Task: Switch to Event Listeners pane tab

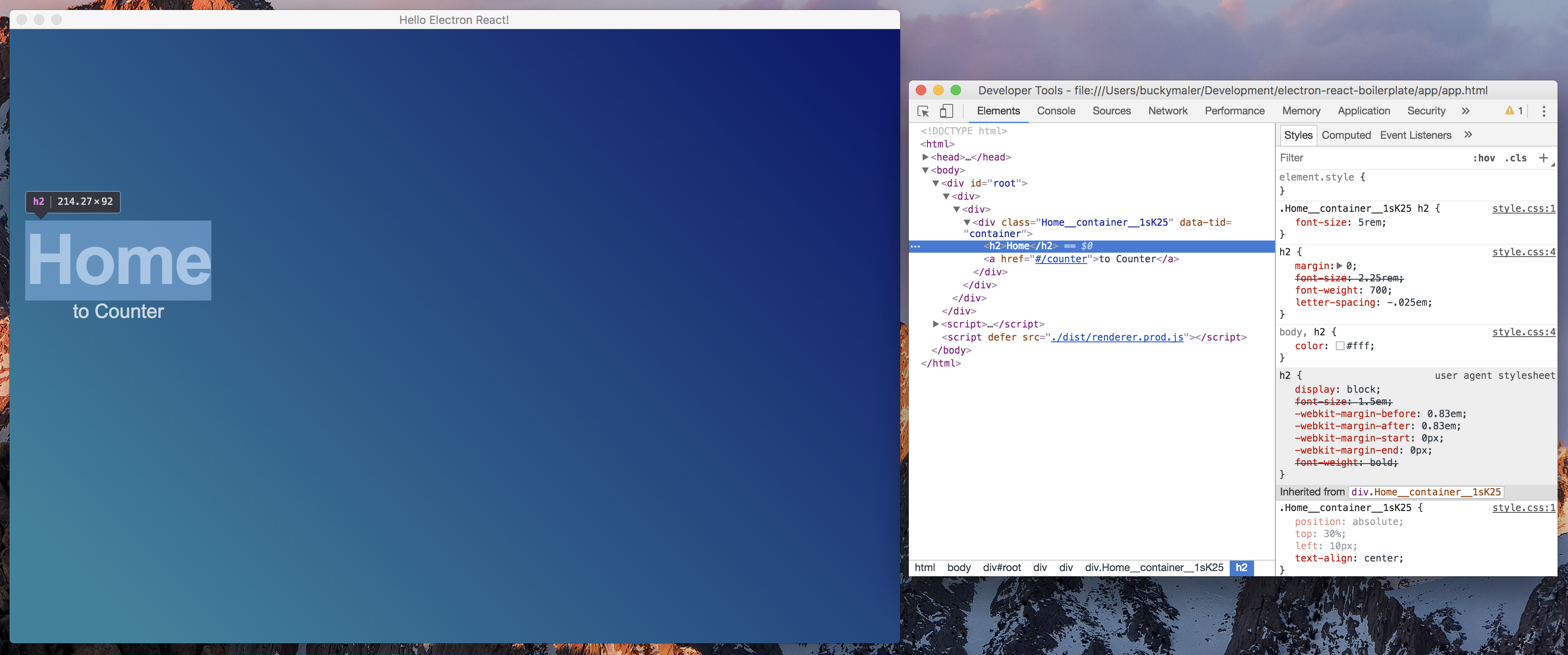Action: [1415, 135]
